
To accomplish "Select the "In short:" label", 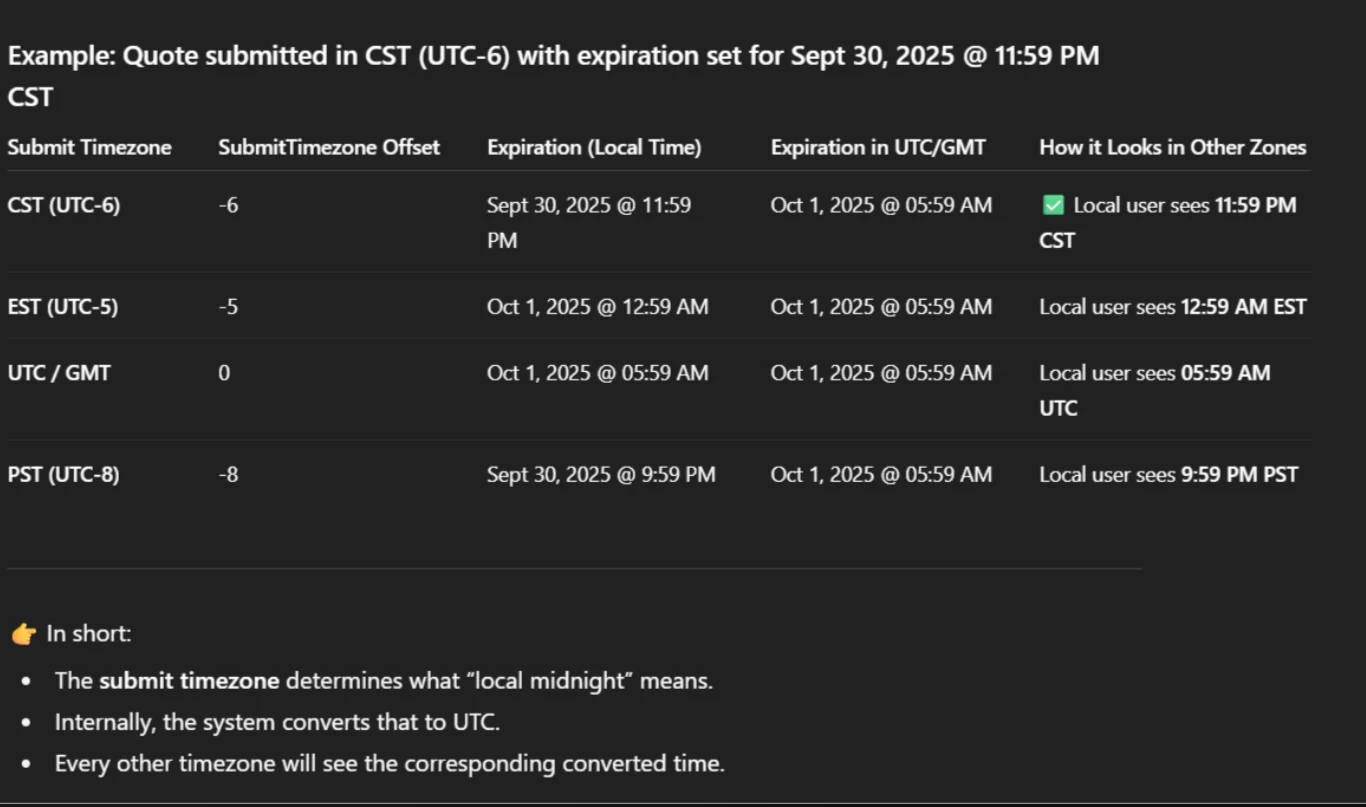I will [x=89, y=634].
